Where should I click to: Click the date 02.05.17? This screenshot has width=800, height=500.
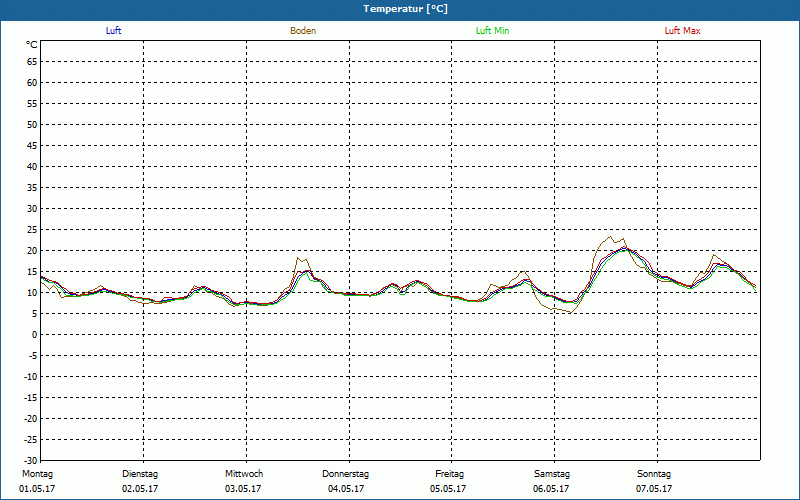[140, 489]
